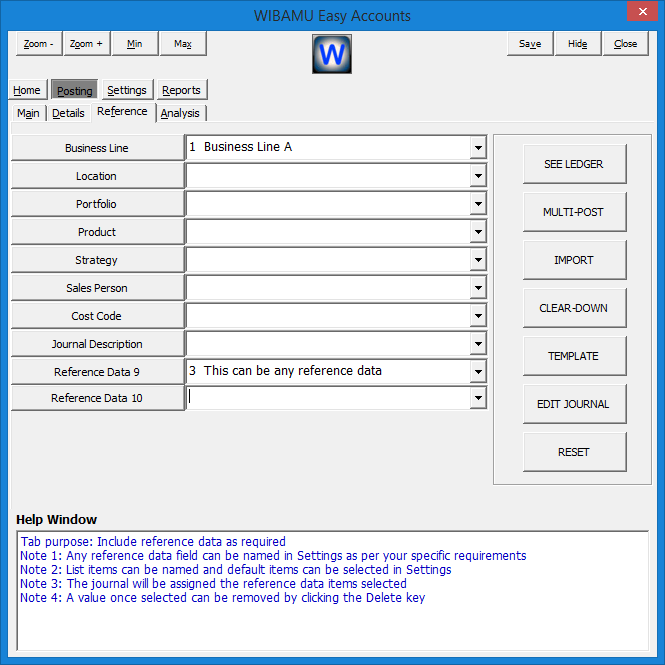The height and width of the screenshot is (665, 665).
Task: Click the Reference Data 10 label button
Action: point(97,398)
